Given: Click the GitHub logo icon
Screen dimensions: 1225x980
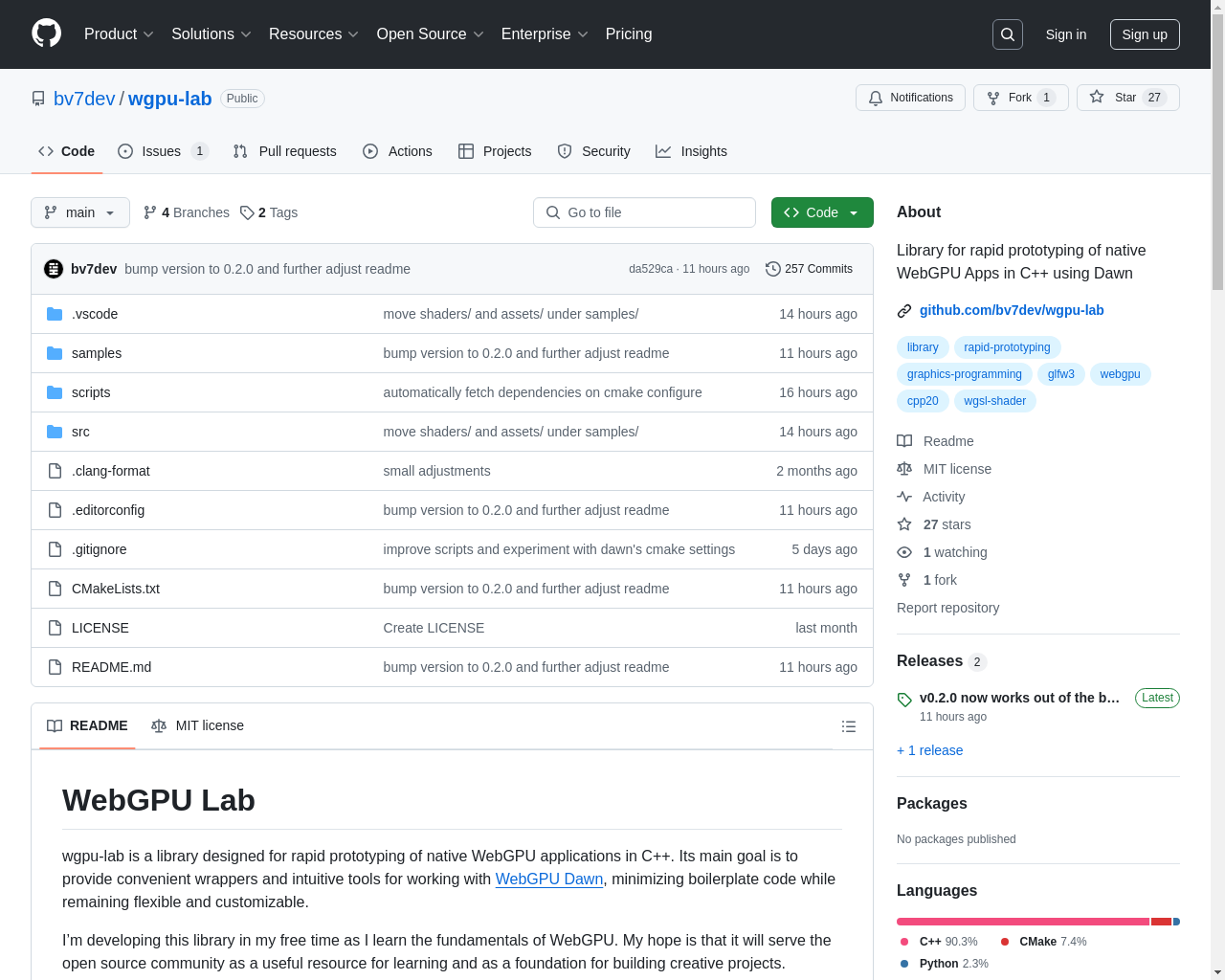Looking at the screenshot, I should click(47, 33).
